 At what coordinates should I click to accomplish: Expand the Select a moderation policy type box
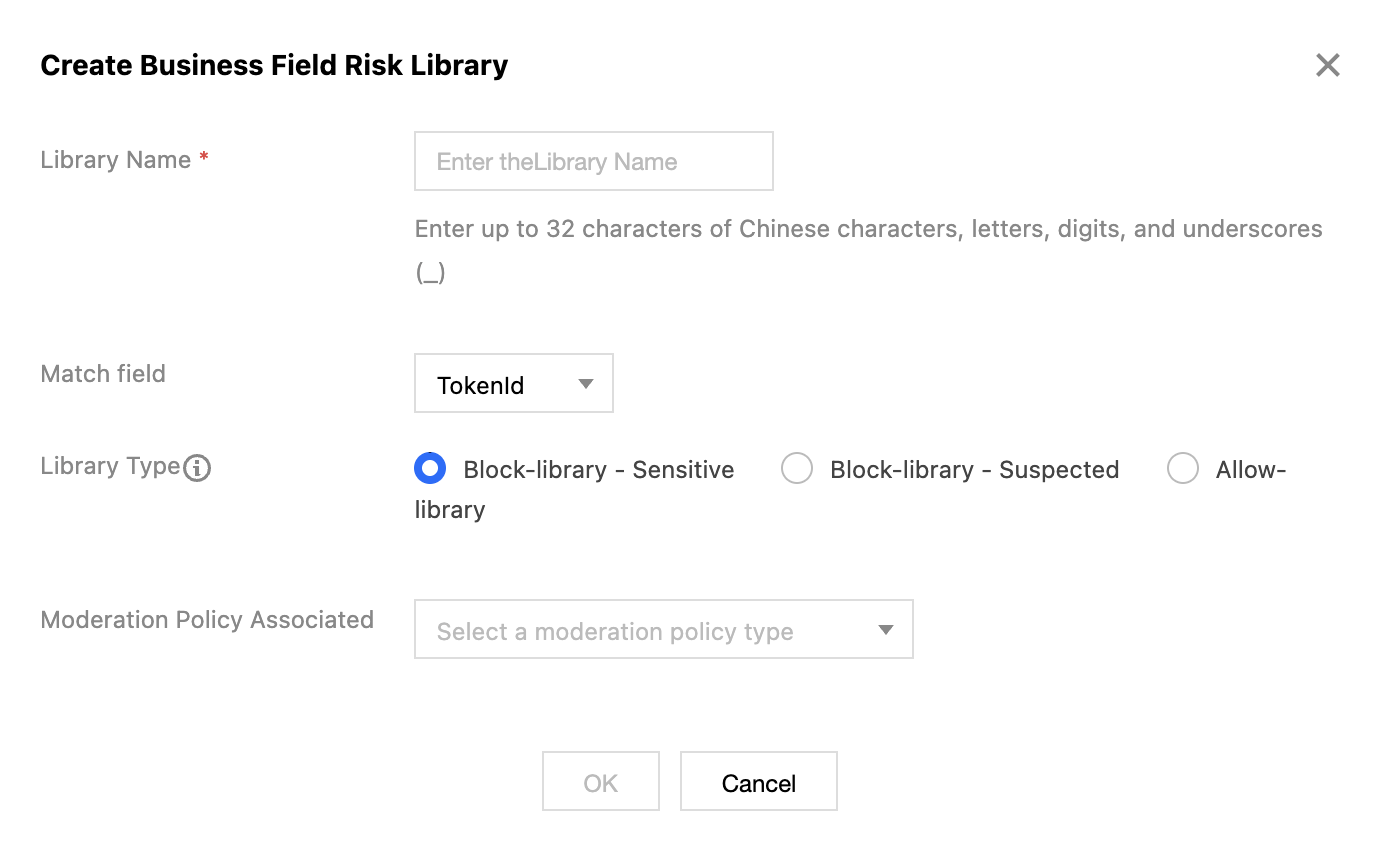[663, 630]
